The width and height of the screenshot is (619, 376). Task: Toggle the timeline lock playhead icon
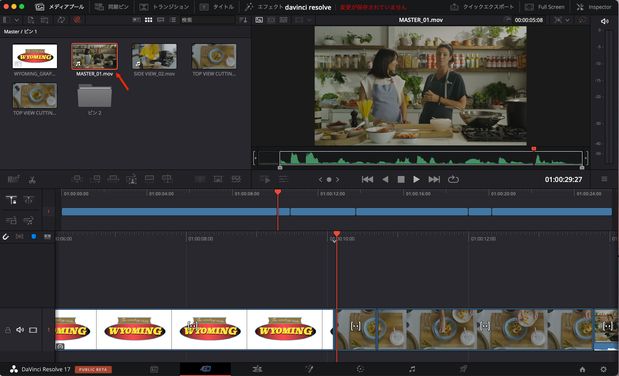pos(11,200)
